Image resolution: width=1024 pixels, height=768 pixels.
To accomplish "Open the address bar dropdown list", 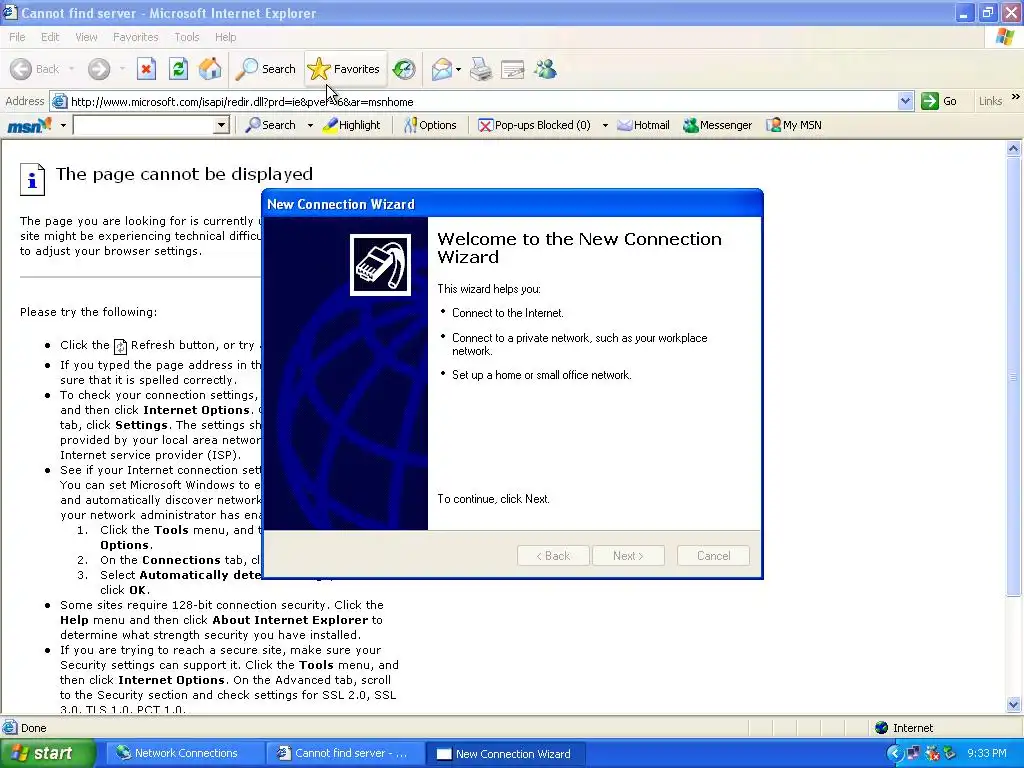I will point(905,101).
